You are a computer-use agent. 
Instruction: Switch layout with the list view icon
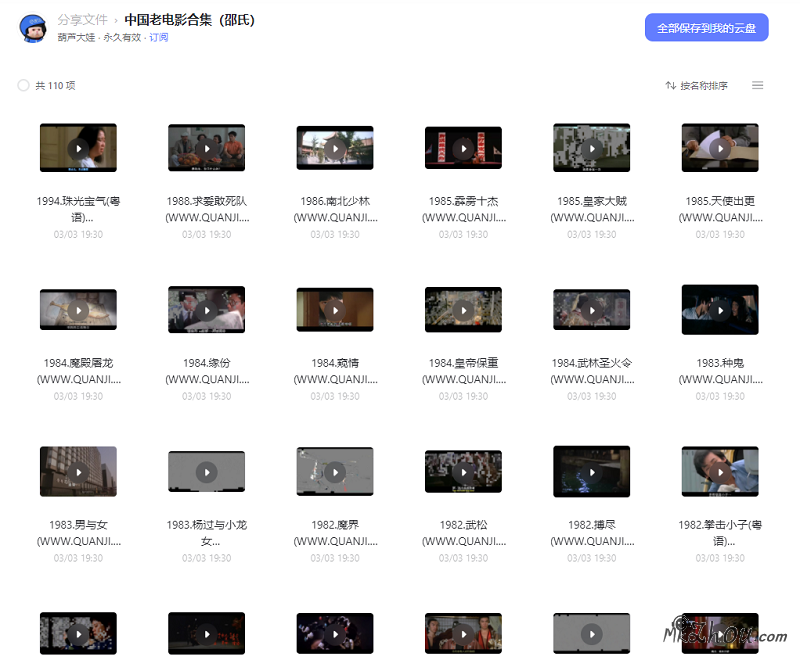pos(757,85)
